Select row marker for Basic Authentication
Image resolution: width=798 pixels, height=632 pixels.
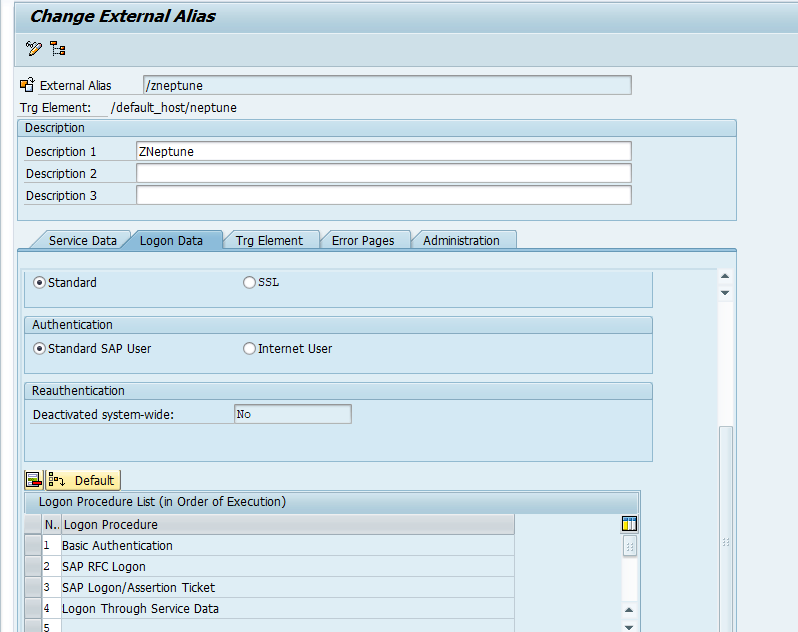(33, 545)
